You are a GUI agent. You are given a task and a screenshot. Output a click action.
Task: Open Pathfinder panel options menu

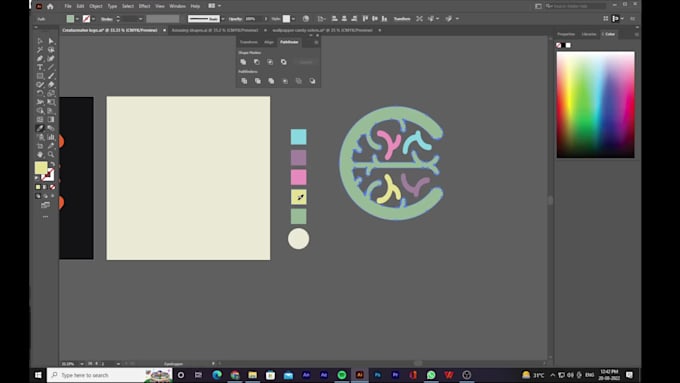316,42
